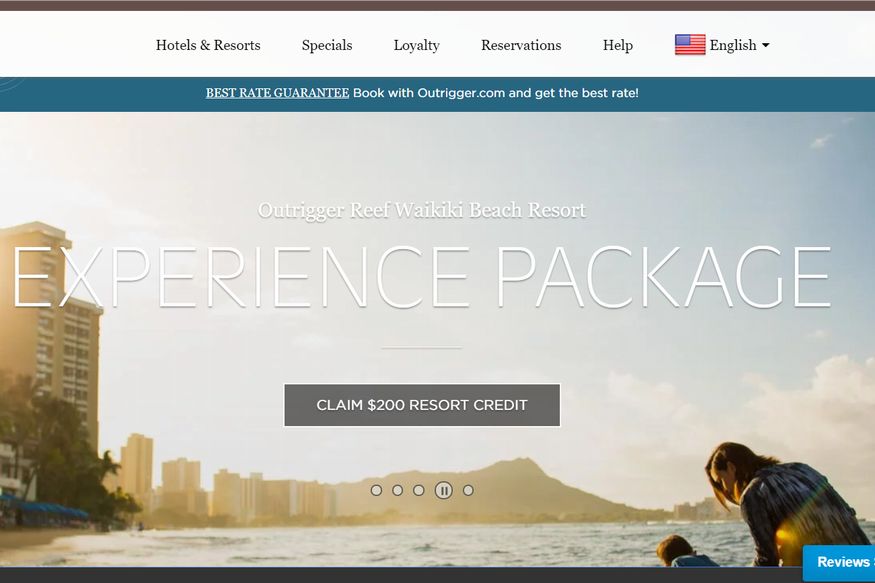The width and height of the screenshot is (875, 583).
Task: Click the Experience Package headline
Action: pyautogui.click(x=421, y=277)
